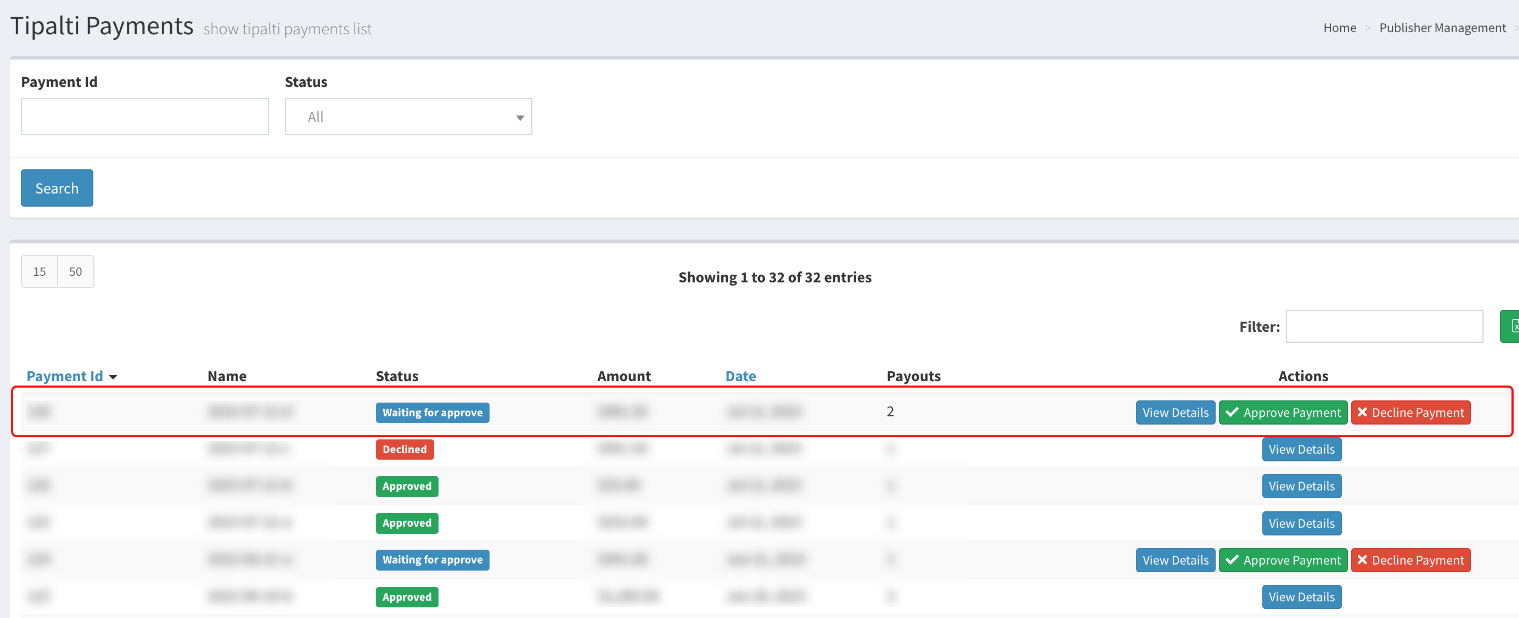Click inside the Filter input box
Screen dimensions: 1519x618
(x=1384, y=326)
